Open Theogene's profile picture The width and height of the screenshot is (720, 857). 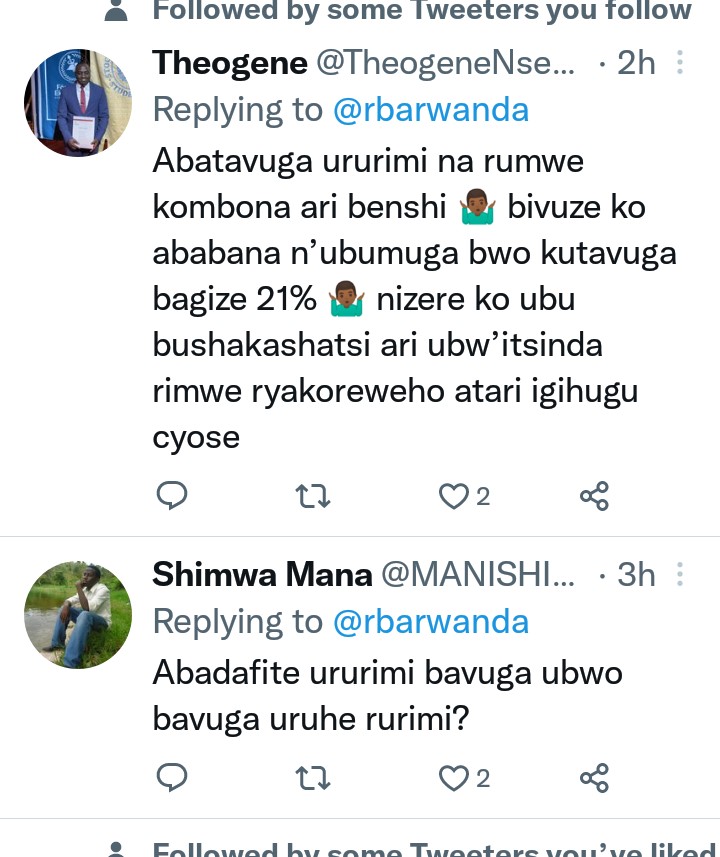(78, 103)
